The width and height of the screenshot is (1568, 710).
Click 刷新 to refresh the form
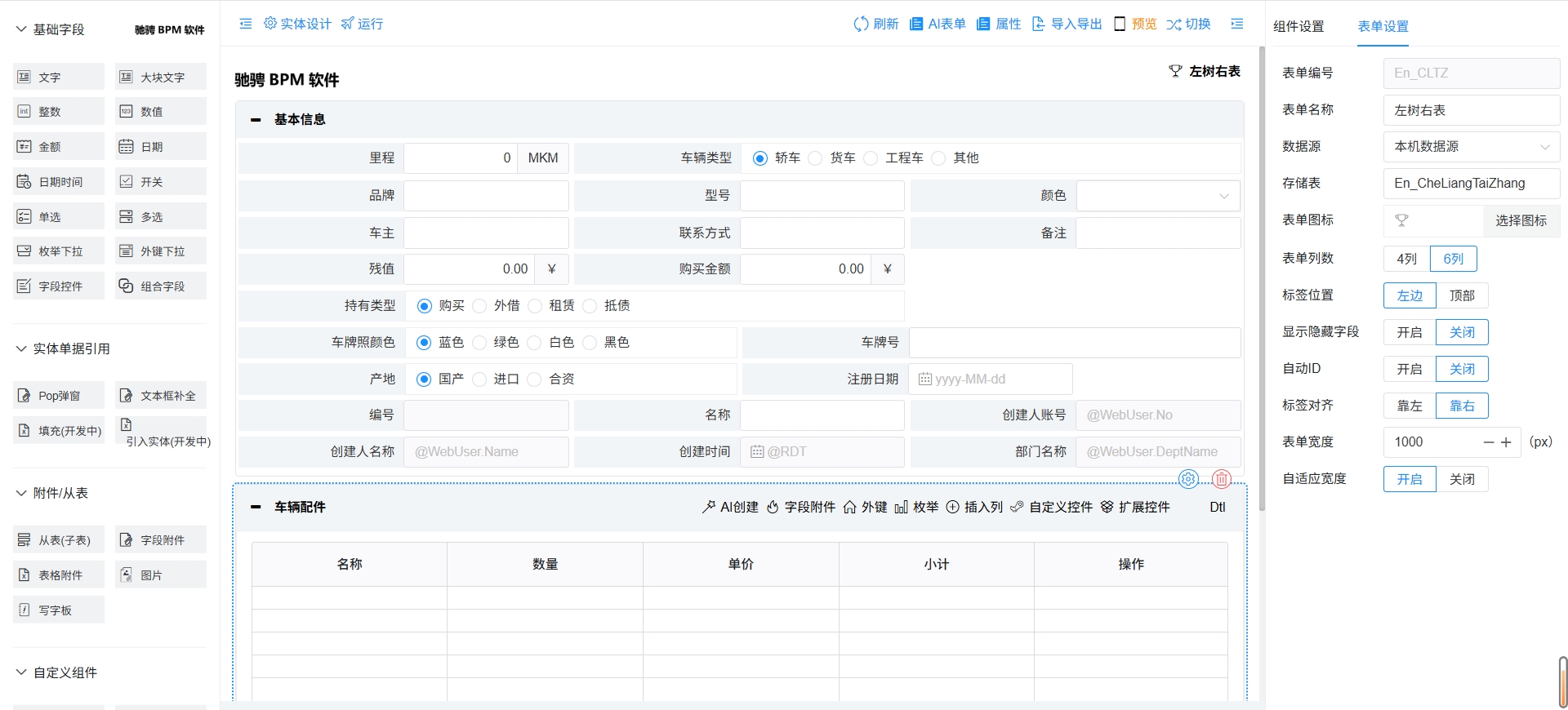point(876,24)
